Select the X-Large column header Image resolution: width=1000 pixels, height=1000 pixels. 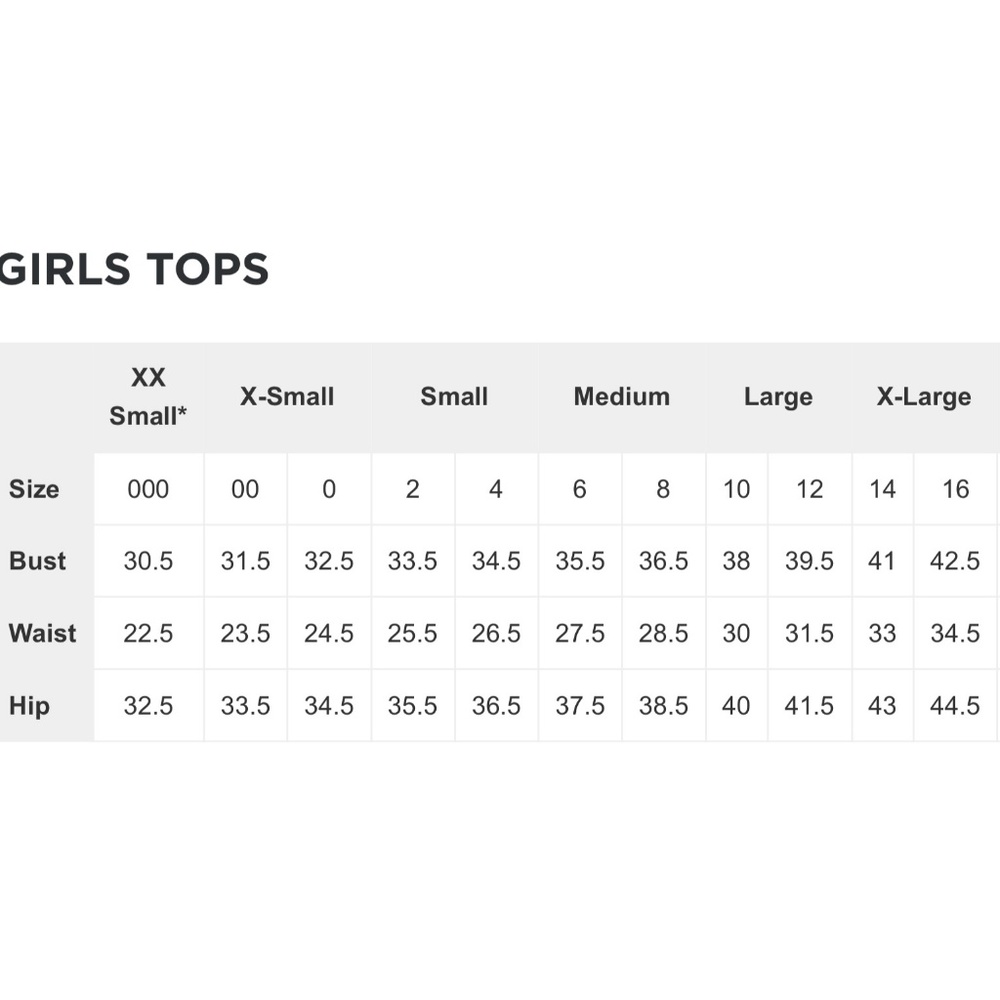click(x=924, y=397)
